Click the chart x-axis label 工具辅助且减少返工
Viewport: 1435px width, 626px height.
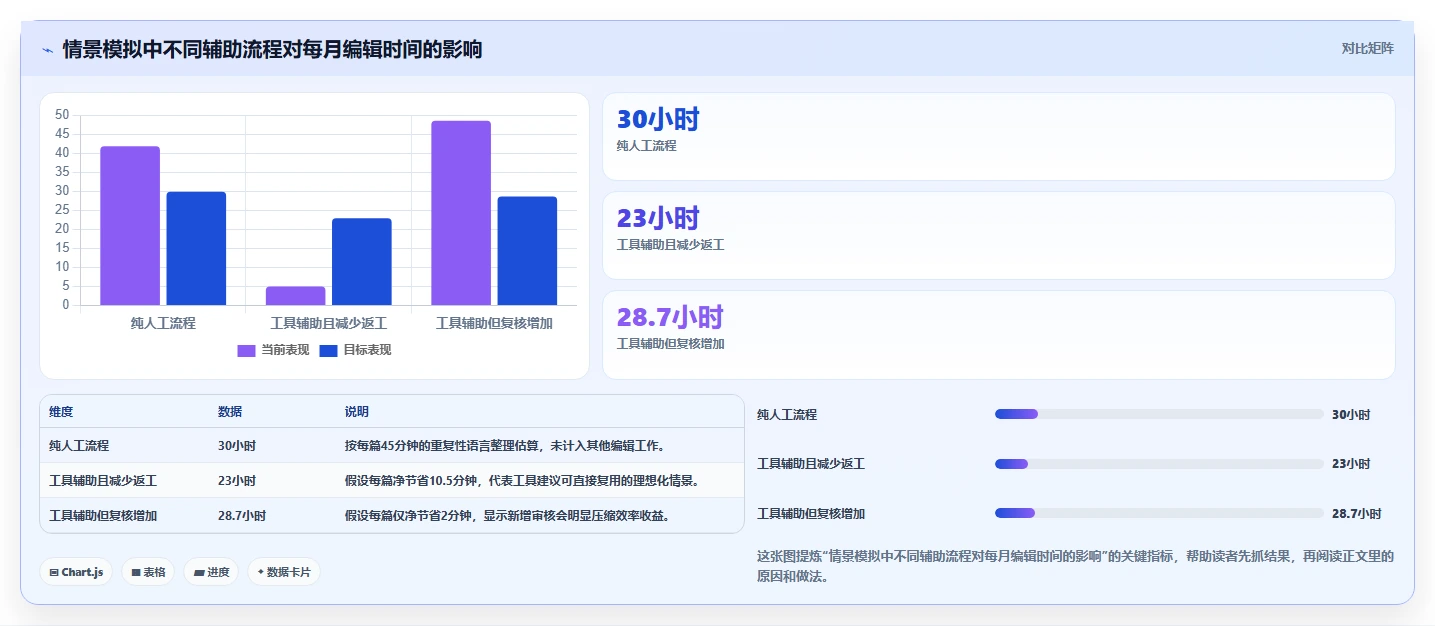click(329, 323)
